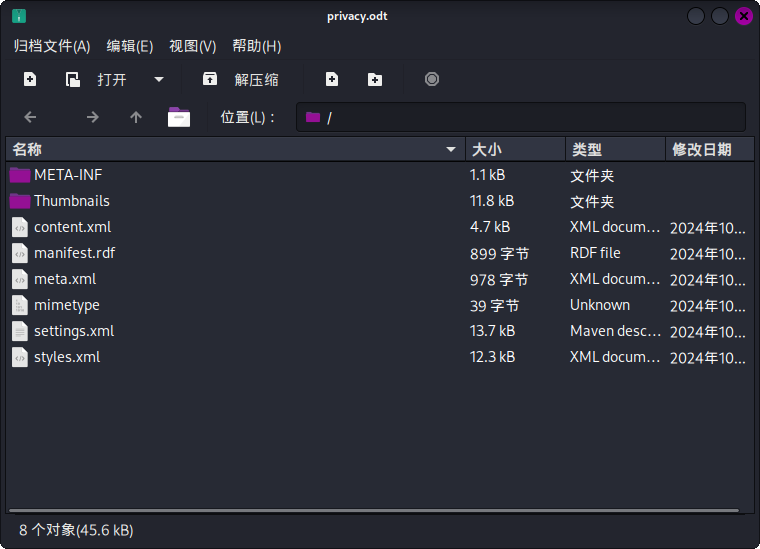Expand the 打开 dropdown arrow
This screenshot has height=549, width=760.
pos(158,79)
